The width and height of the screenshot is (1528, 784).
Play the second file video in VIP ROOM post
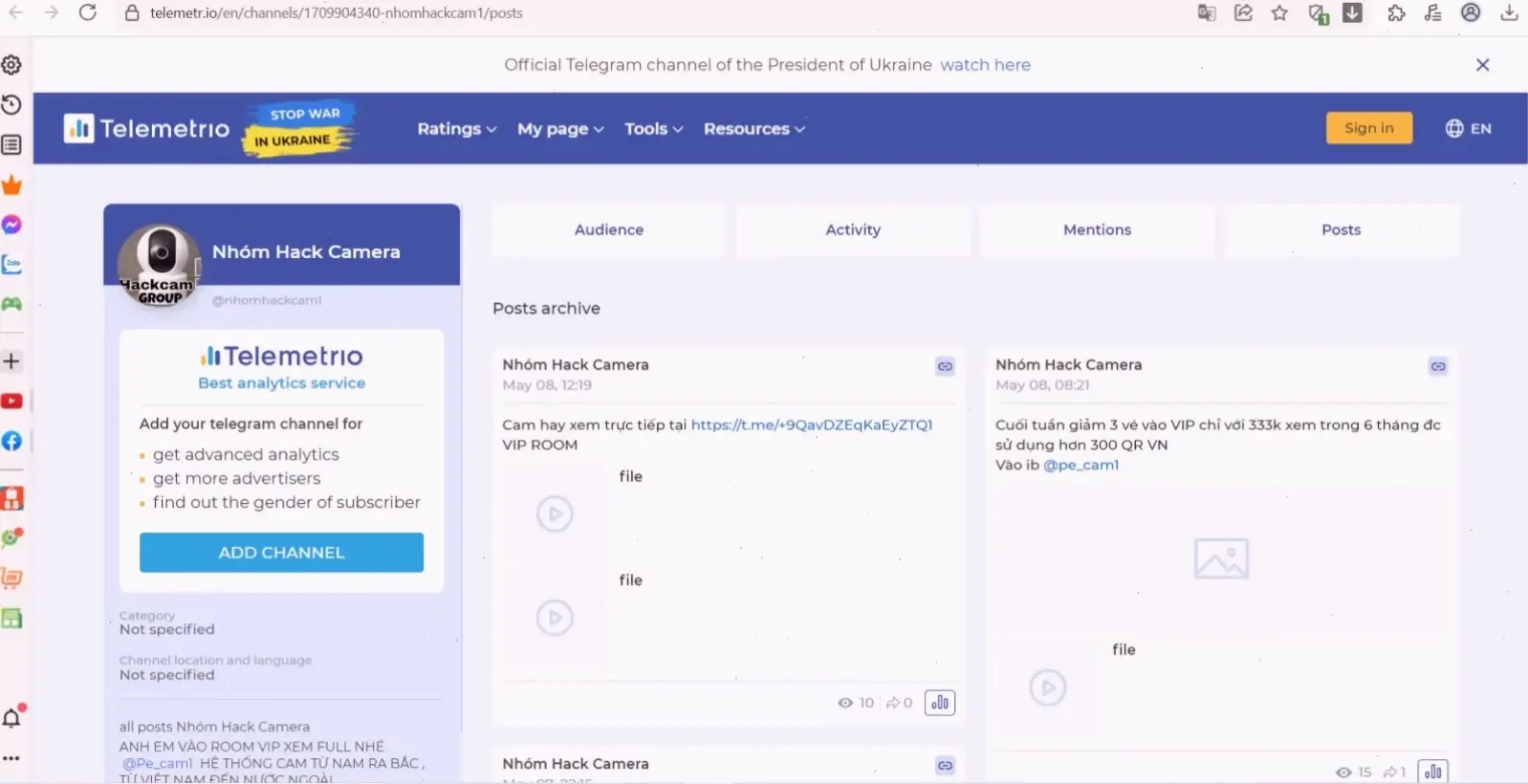pos(555,618)
